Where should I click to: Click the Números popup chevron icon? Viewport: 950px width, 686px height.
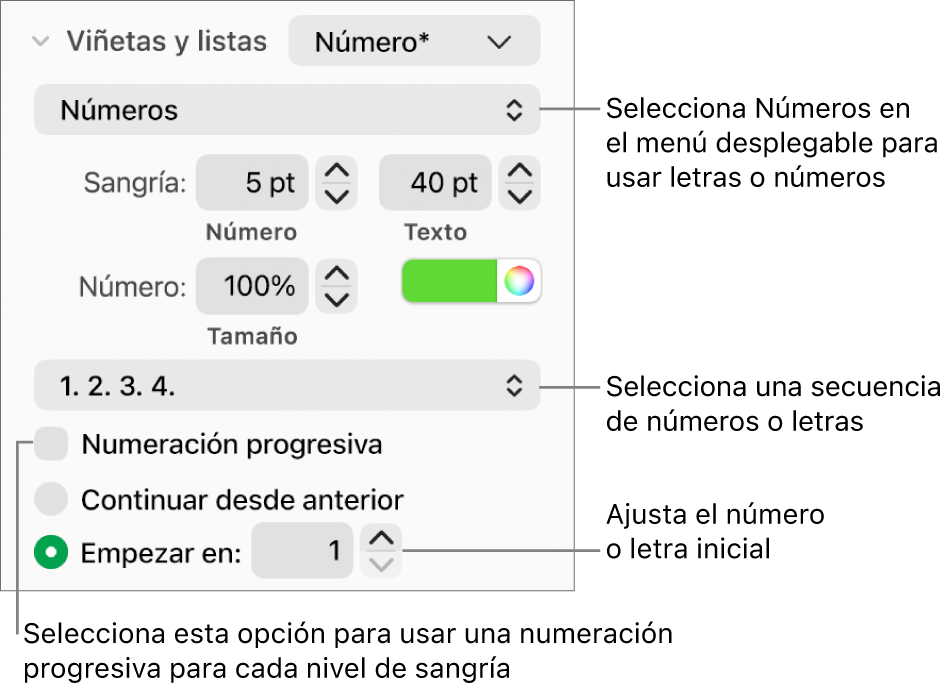(514, 110)
